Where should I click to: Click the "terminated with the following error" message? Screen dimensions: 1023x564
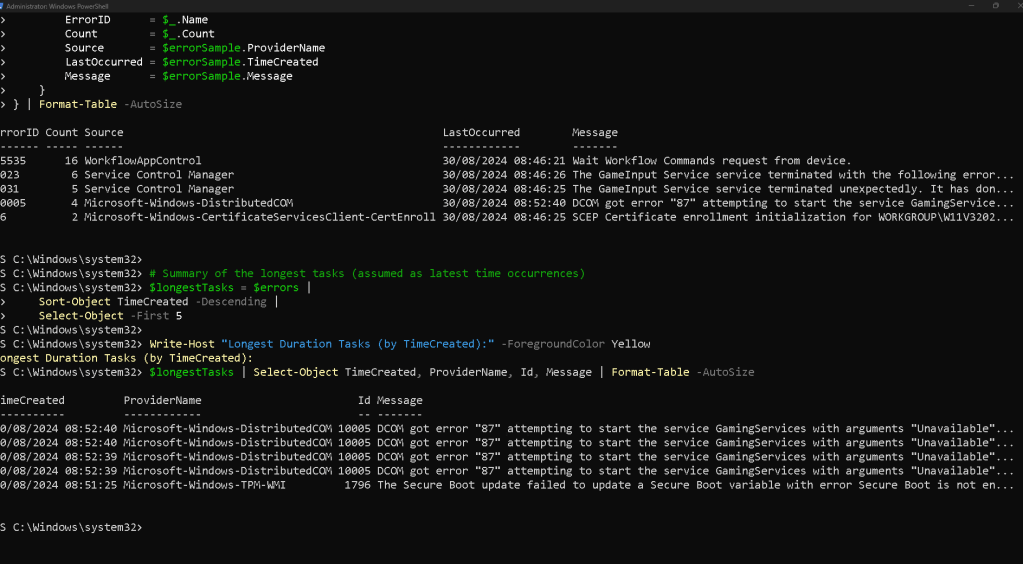(793, 175)
